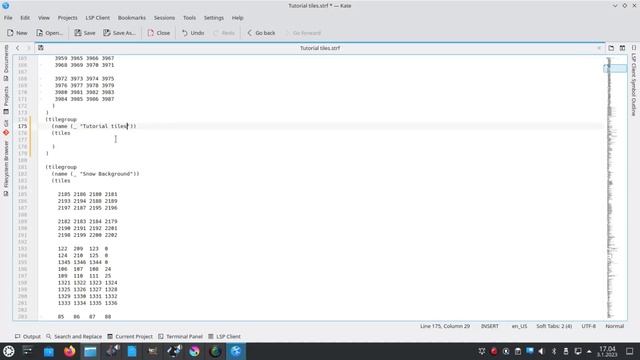Click the Open... toolbar button

tap(49, 33)
